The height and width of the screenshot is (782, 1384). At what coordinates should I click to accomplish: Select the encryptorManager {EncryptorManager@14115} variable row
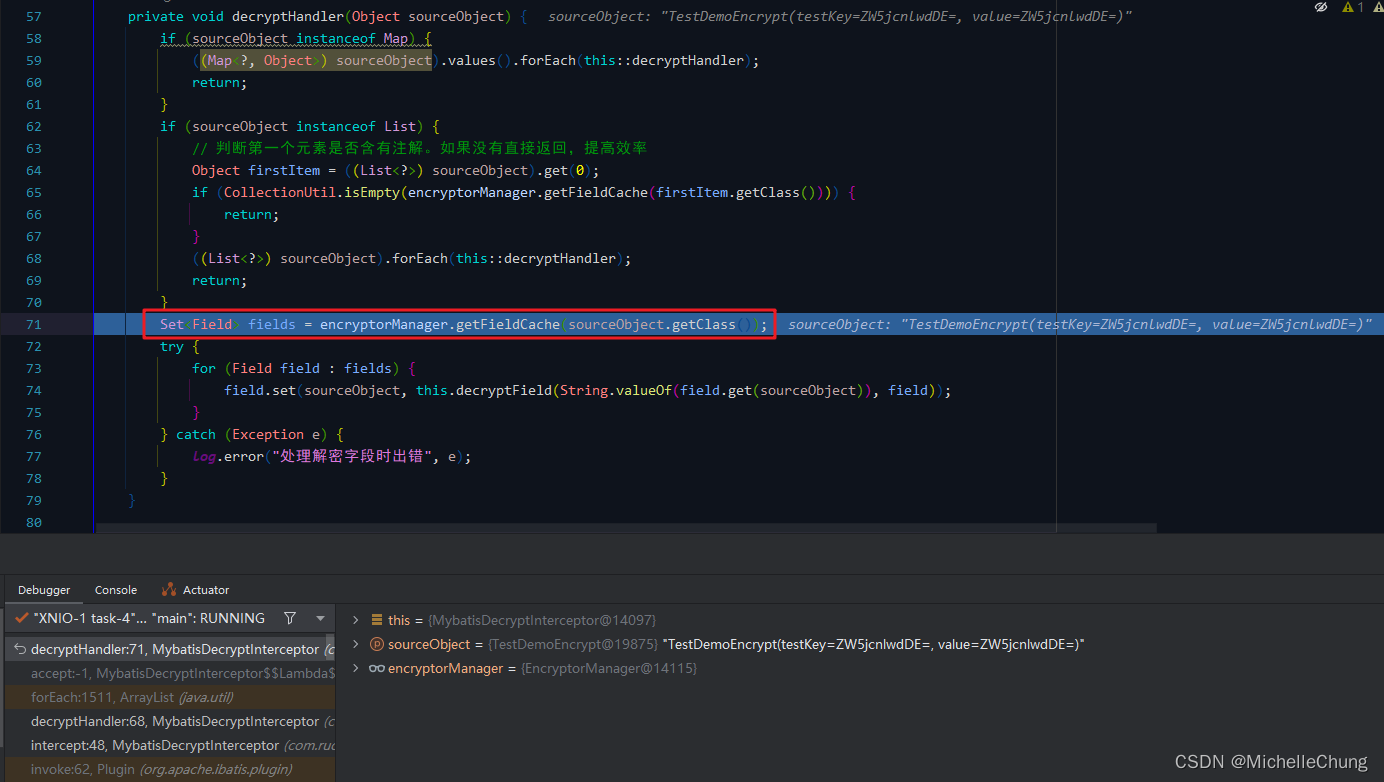tap(860, 668)
